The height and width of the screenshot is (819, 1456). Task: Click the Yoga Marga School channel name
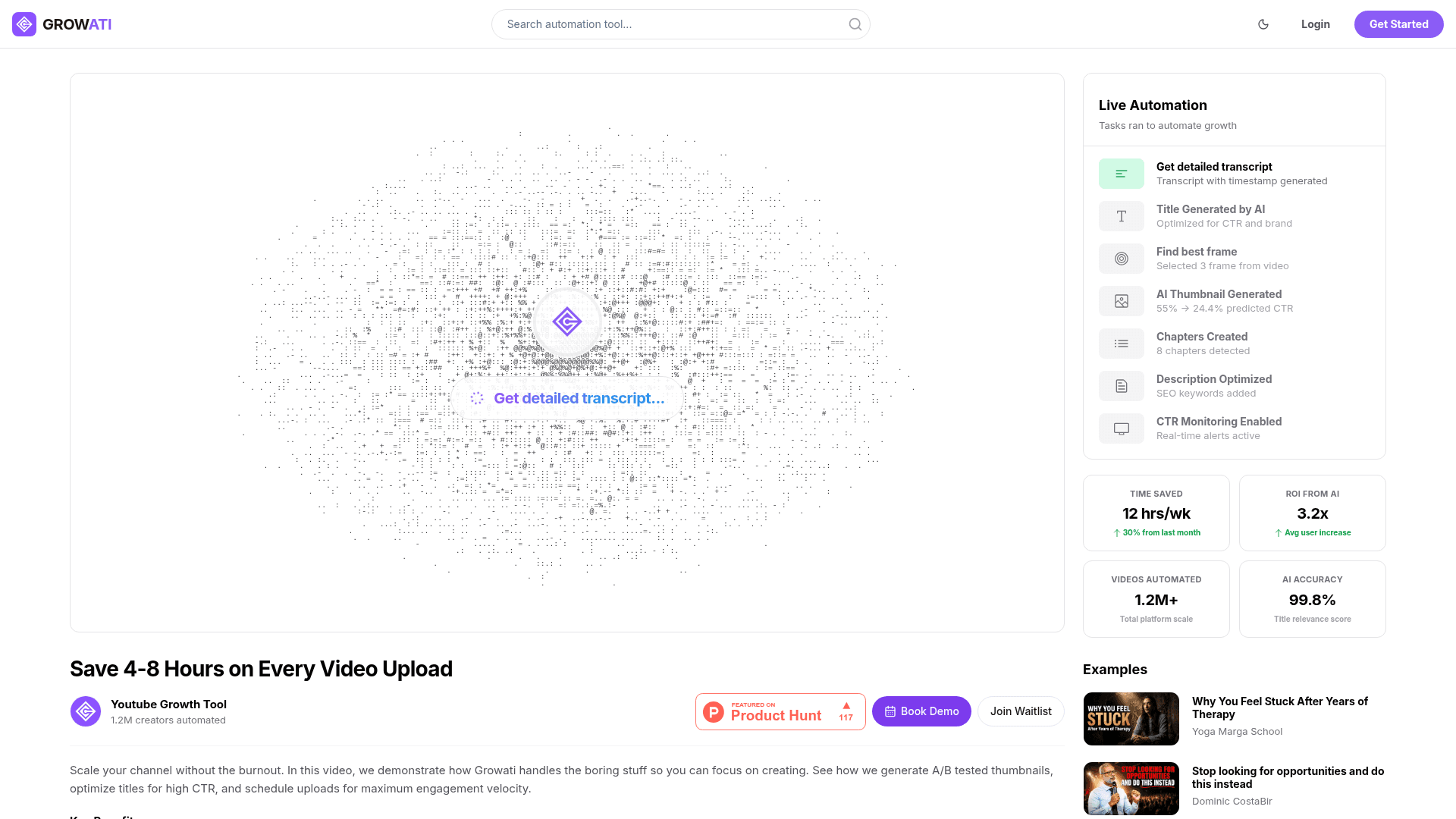tap(1237, 732)
